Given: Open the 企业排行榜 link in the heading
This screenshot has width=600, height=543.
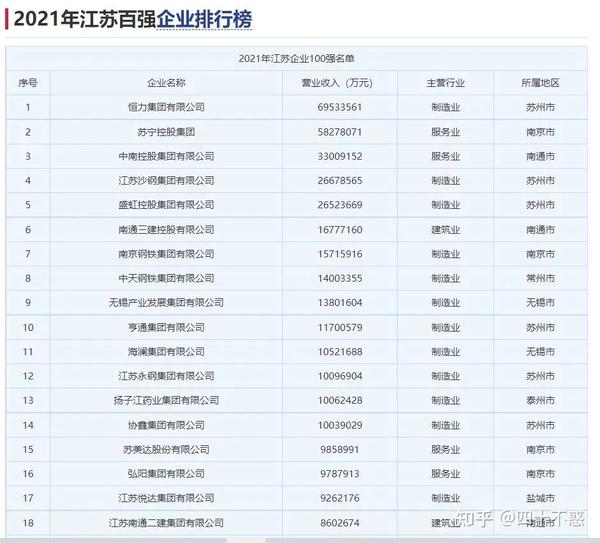Looking at the screenshot, I should pos(204,19).
